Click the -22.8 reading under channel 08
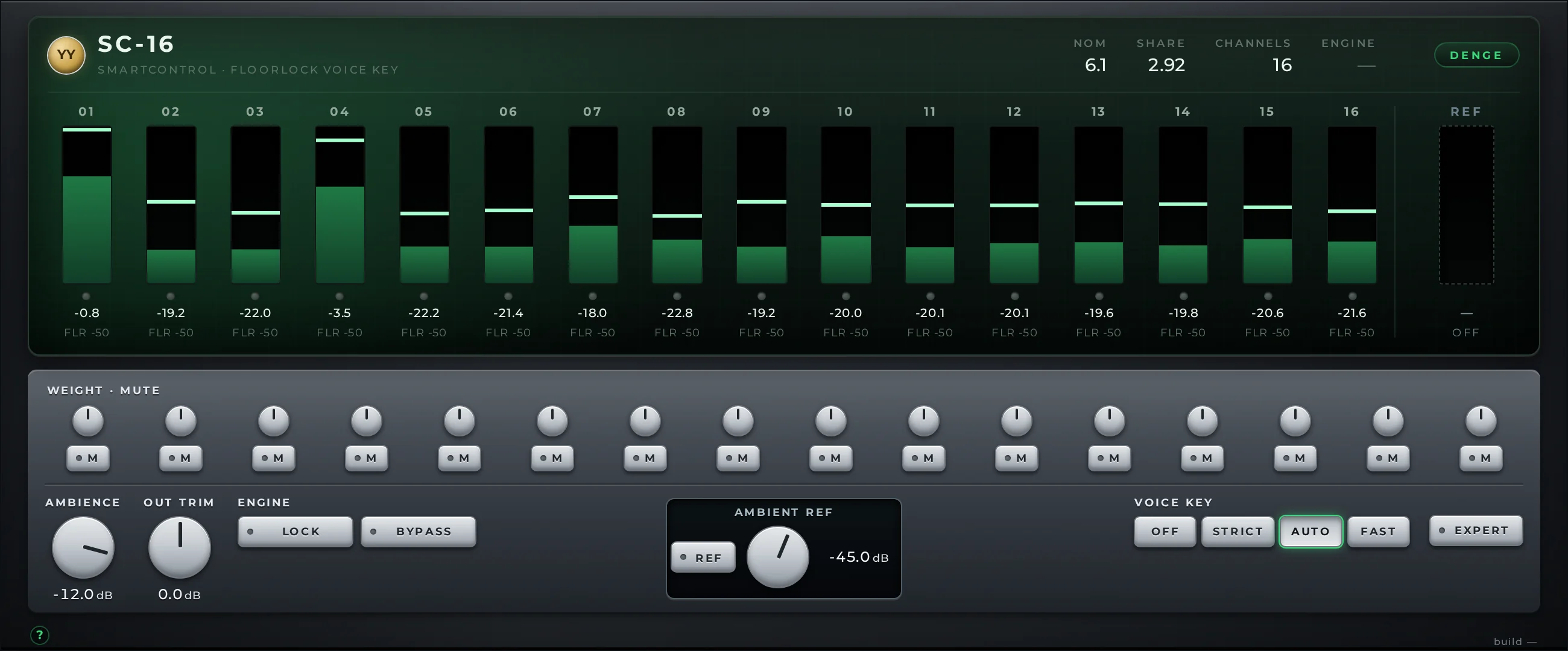This screenshot has height=651, width=1568. click(677, 313)
